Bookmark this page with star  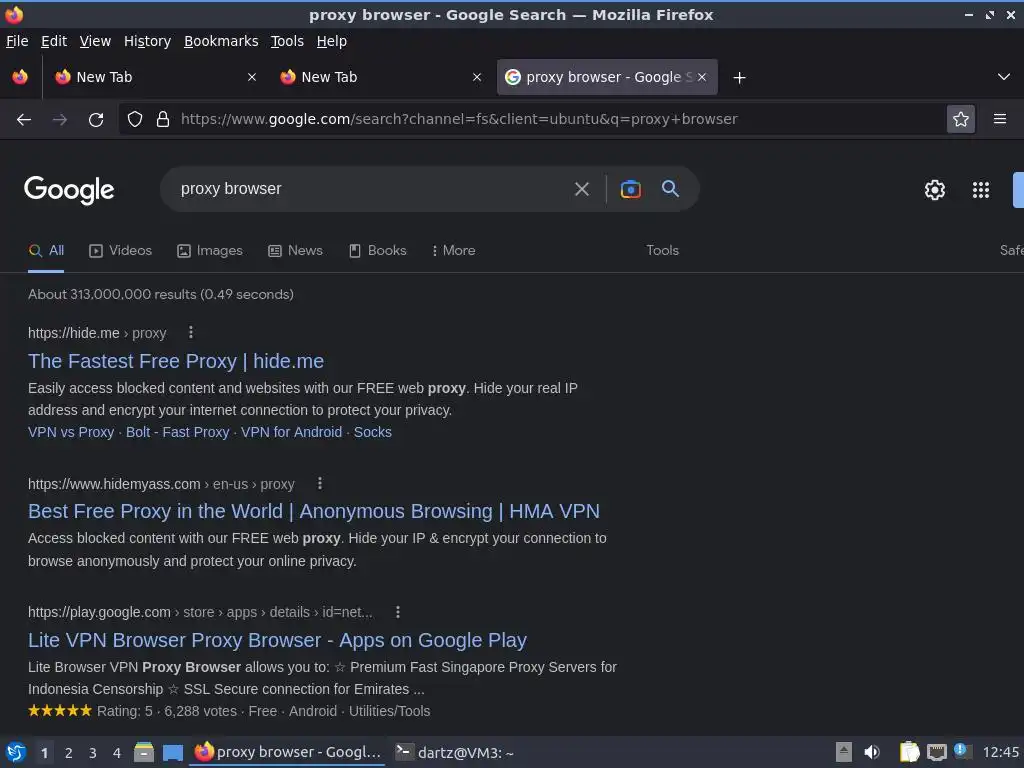(961, 119)
